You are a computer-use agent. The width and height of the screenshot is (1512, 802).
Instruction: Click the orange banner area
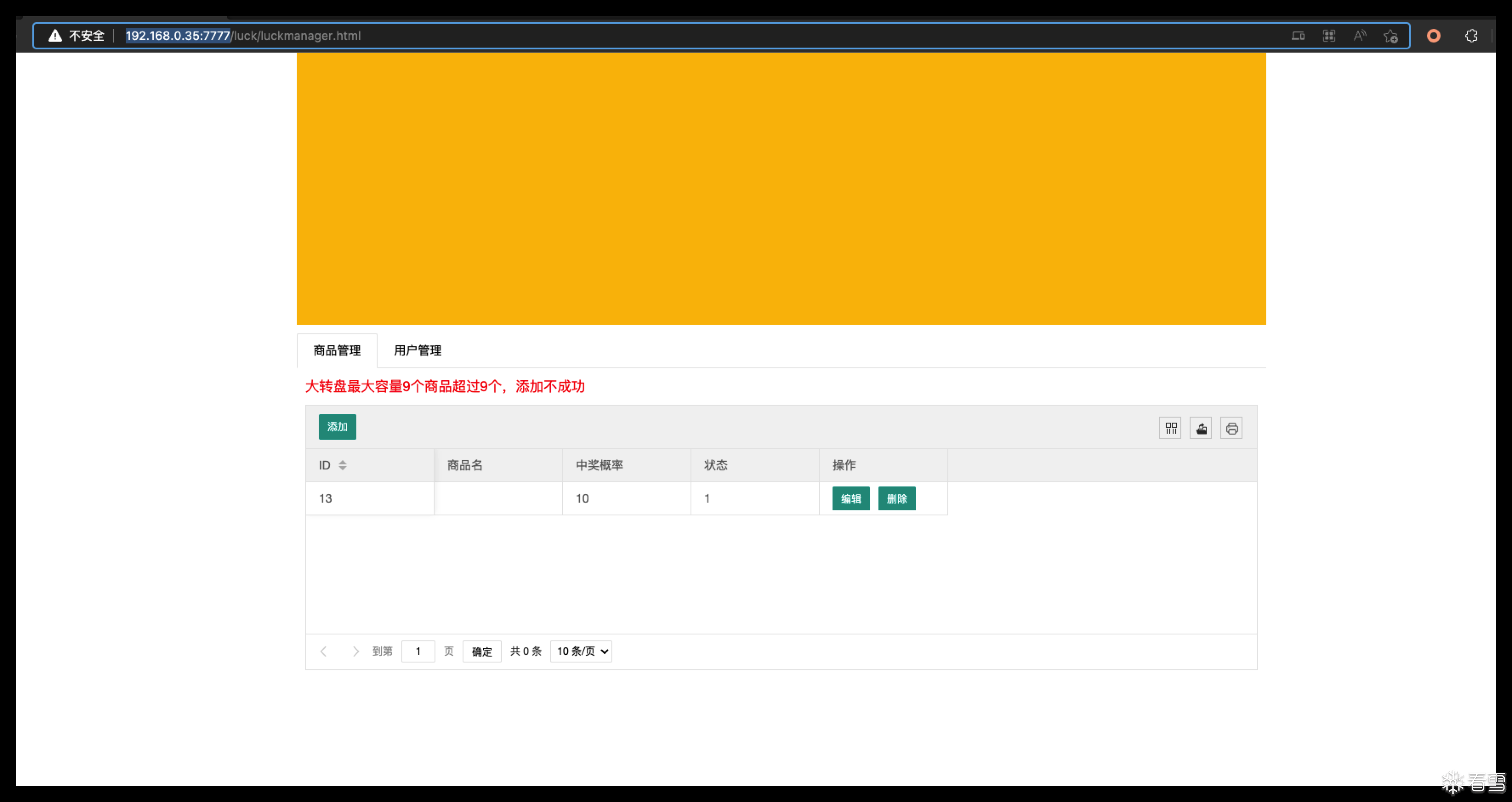[781, 188]
